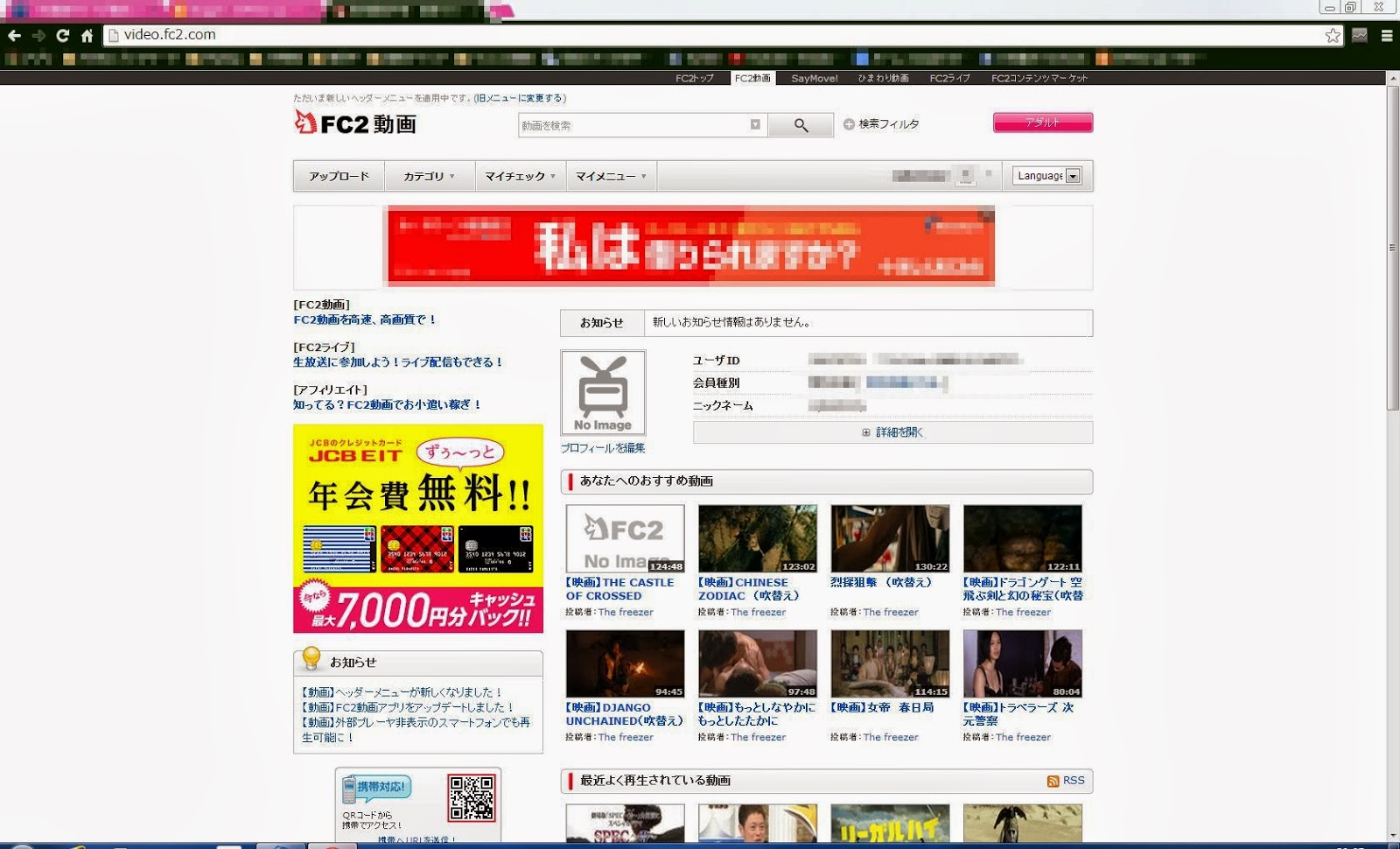Open the FC2動画でお小遣い稼ぎ affiliate link
The width and height of the screenshot is (1400, 849).
(x=388, y=404)
